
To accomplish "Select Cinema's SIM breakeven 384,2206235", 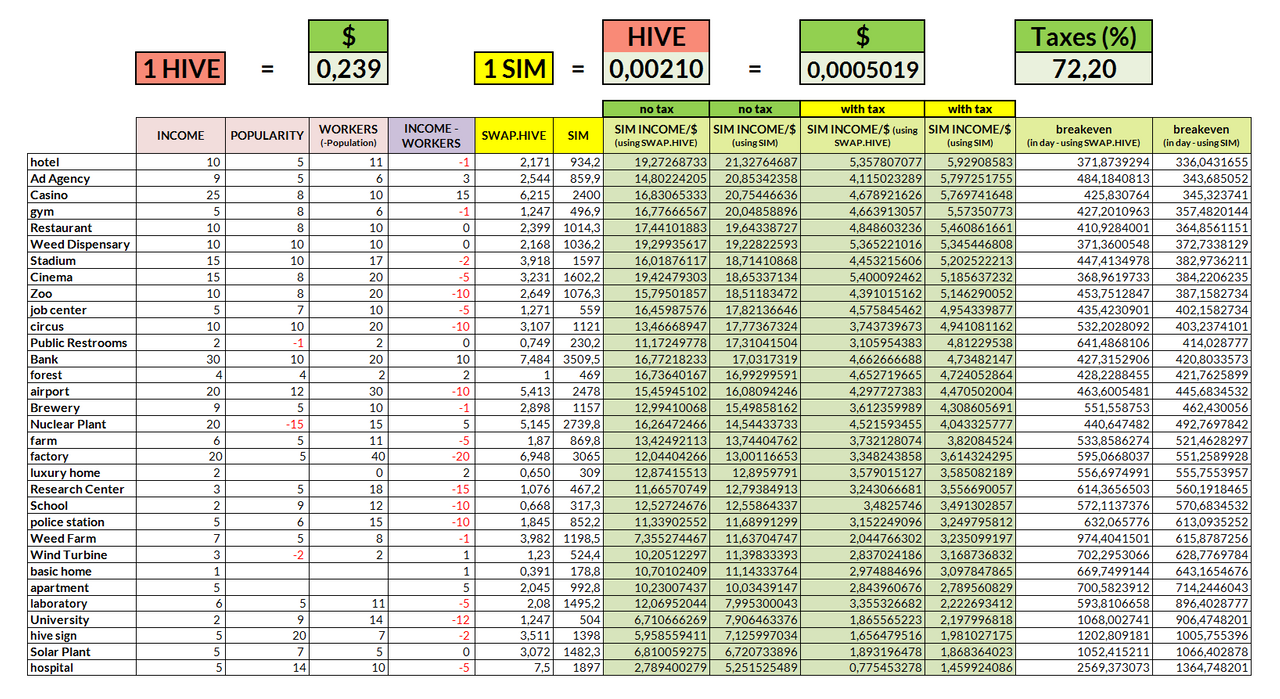I will (x=1202, y=277).
